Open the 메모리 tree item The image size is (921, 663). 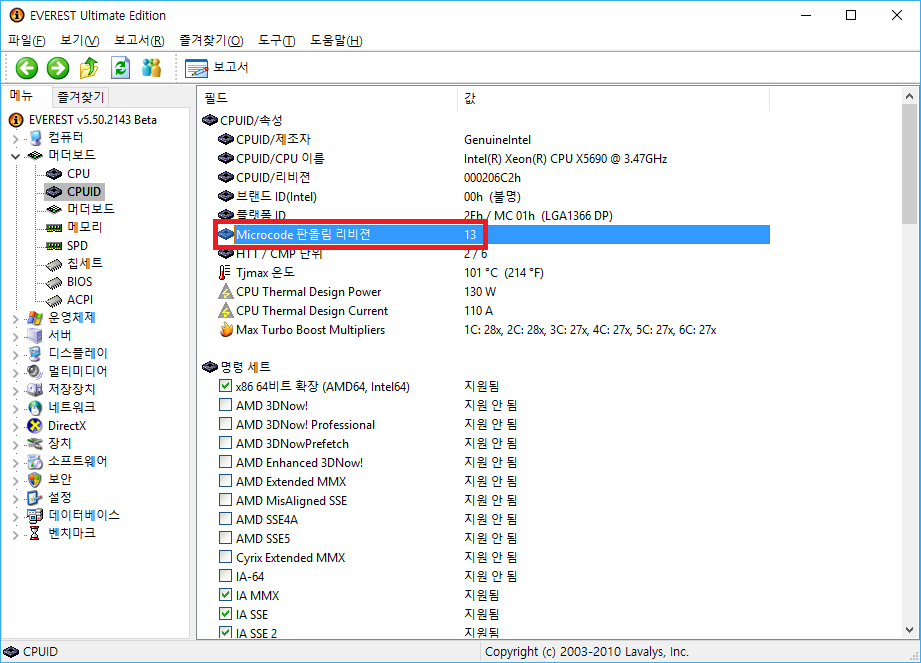tap(74, 227)
